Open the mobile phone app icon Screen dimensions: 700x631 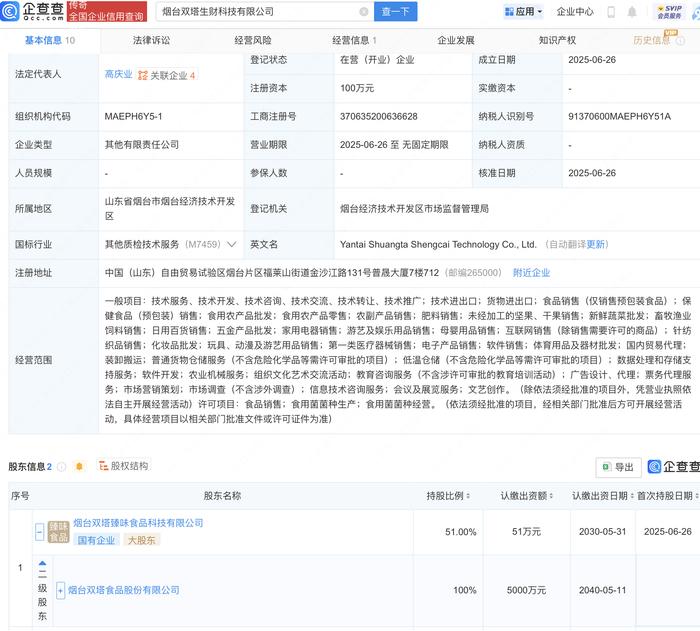(611, 12)
